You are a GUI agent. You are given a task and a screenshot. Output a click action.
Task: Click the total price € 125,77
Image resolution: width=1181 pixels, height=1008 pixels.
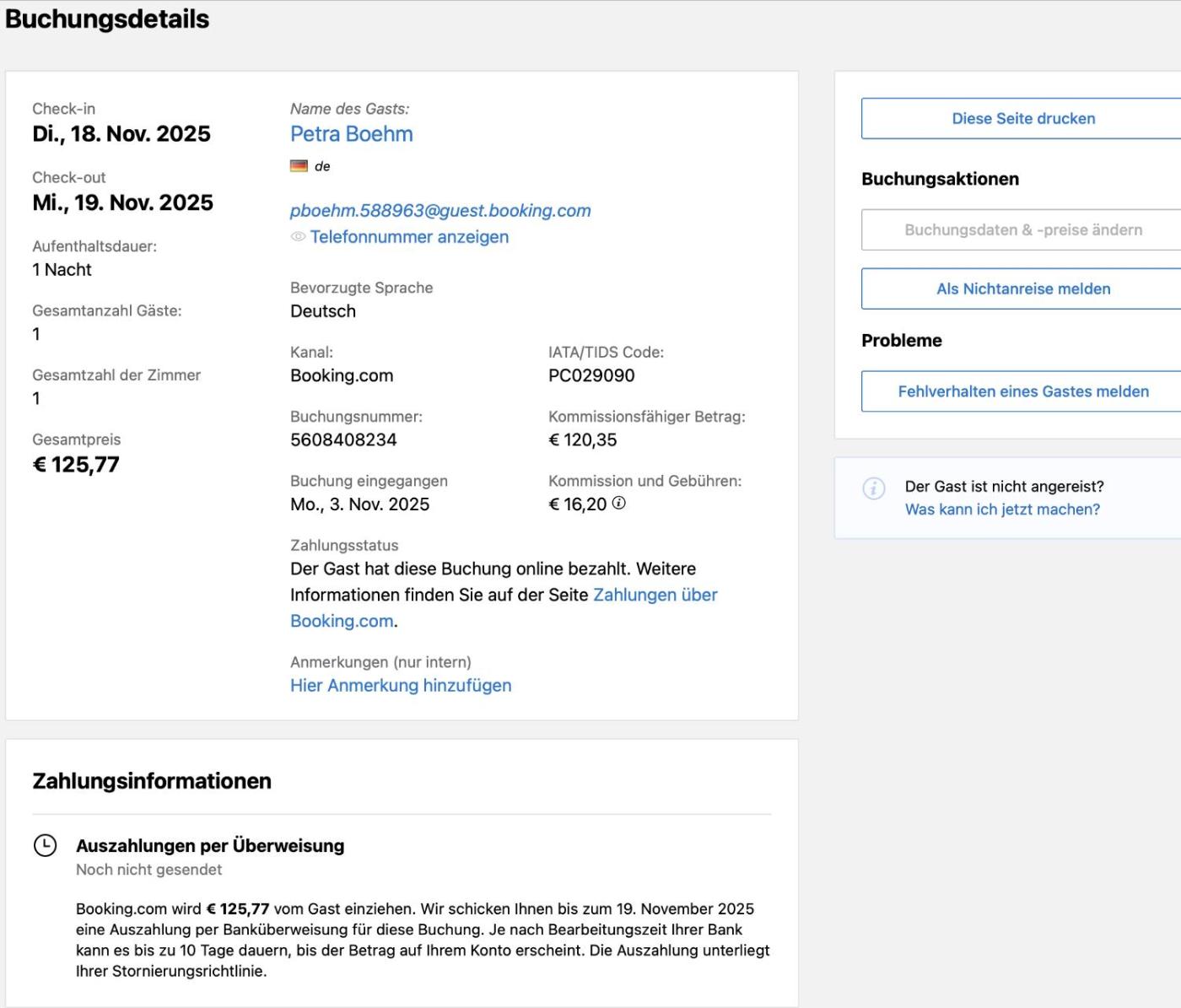pyautogui.click(x=76, y=465)
